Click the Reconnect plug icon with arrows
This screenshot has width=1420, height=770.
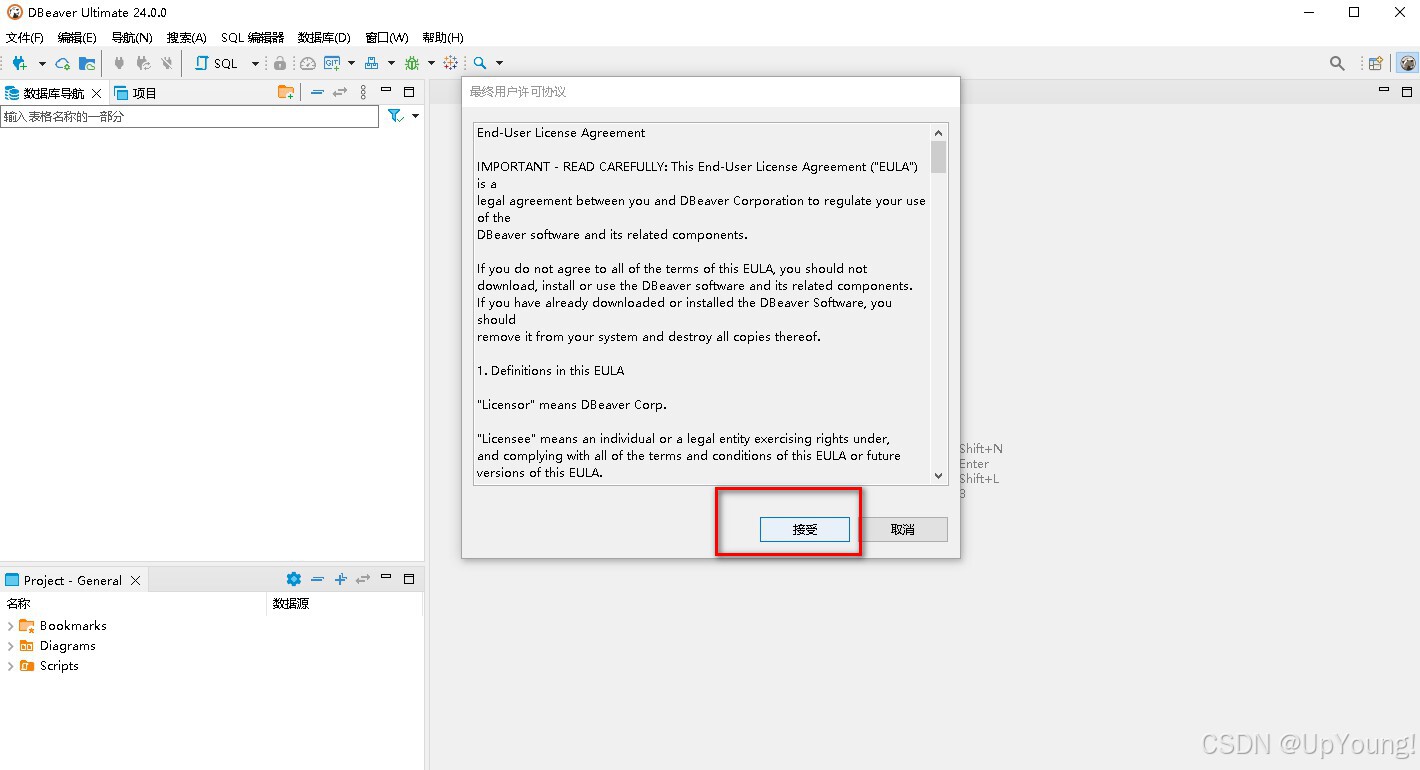point(143,63)
